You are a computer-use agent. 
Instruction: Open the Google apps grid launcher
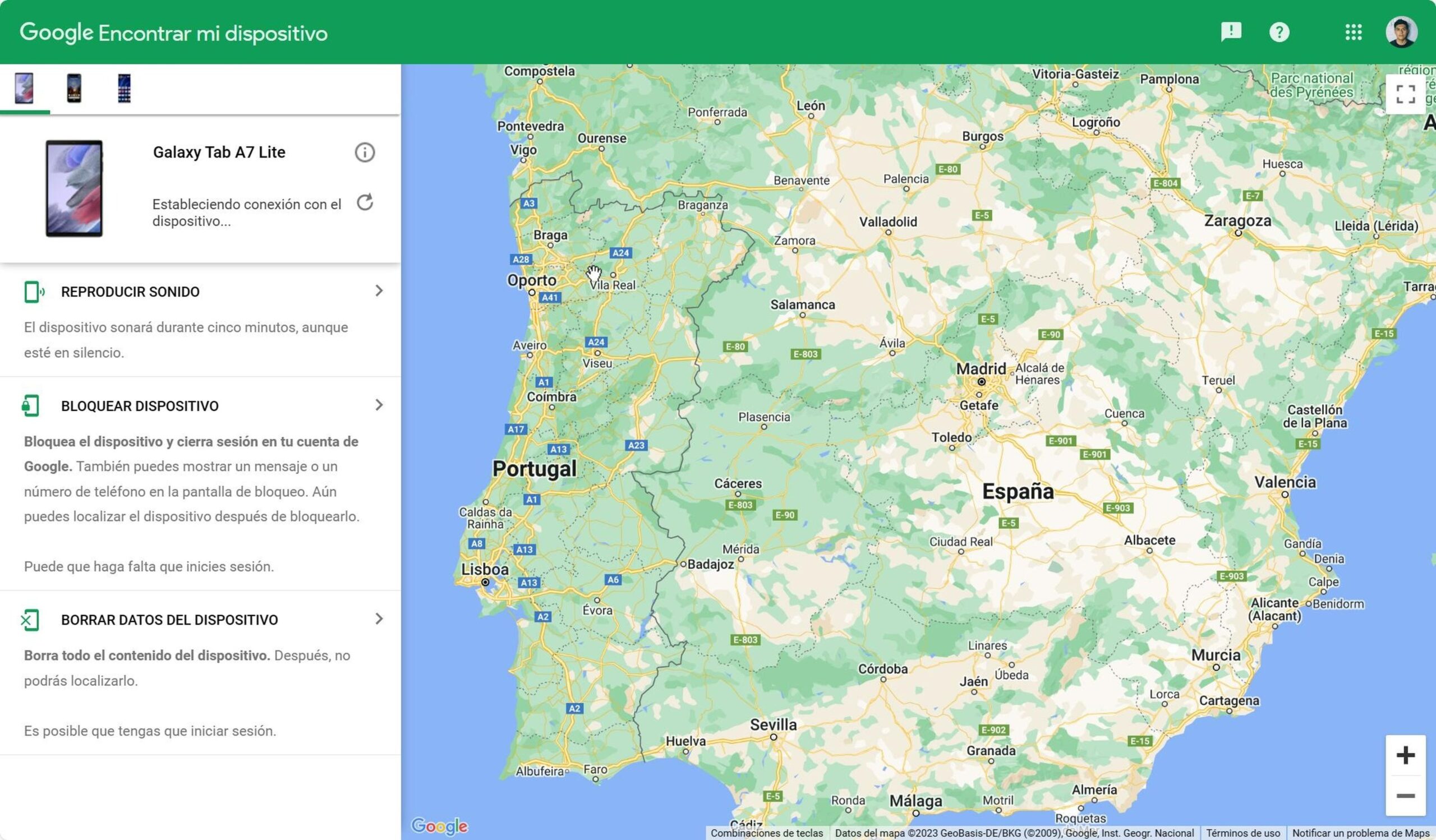click(x=1354, y=32)
